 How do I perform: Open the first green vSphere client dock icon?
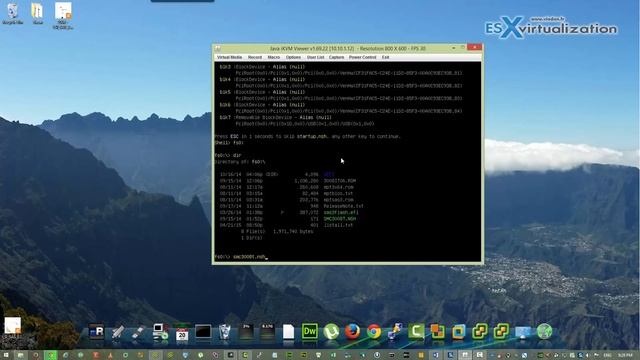[480, 331]
